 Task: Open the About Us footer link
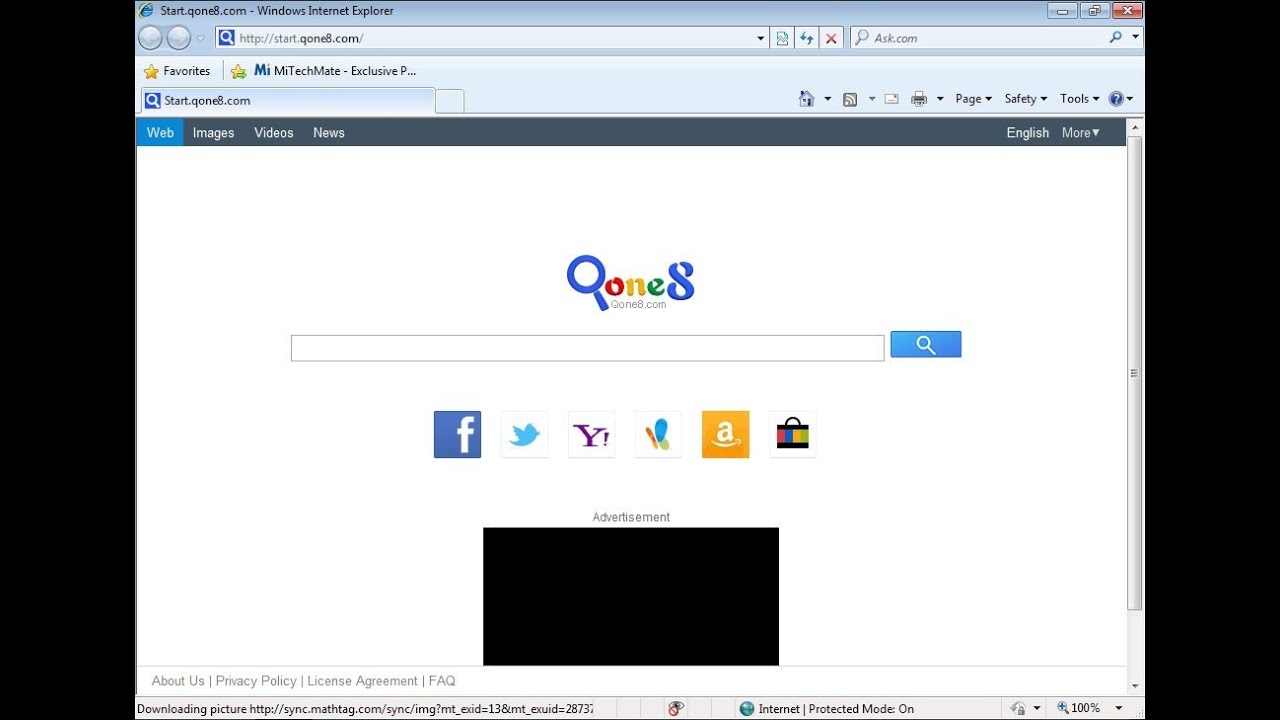click(178, 681)
